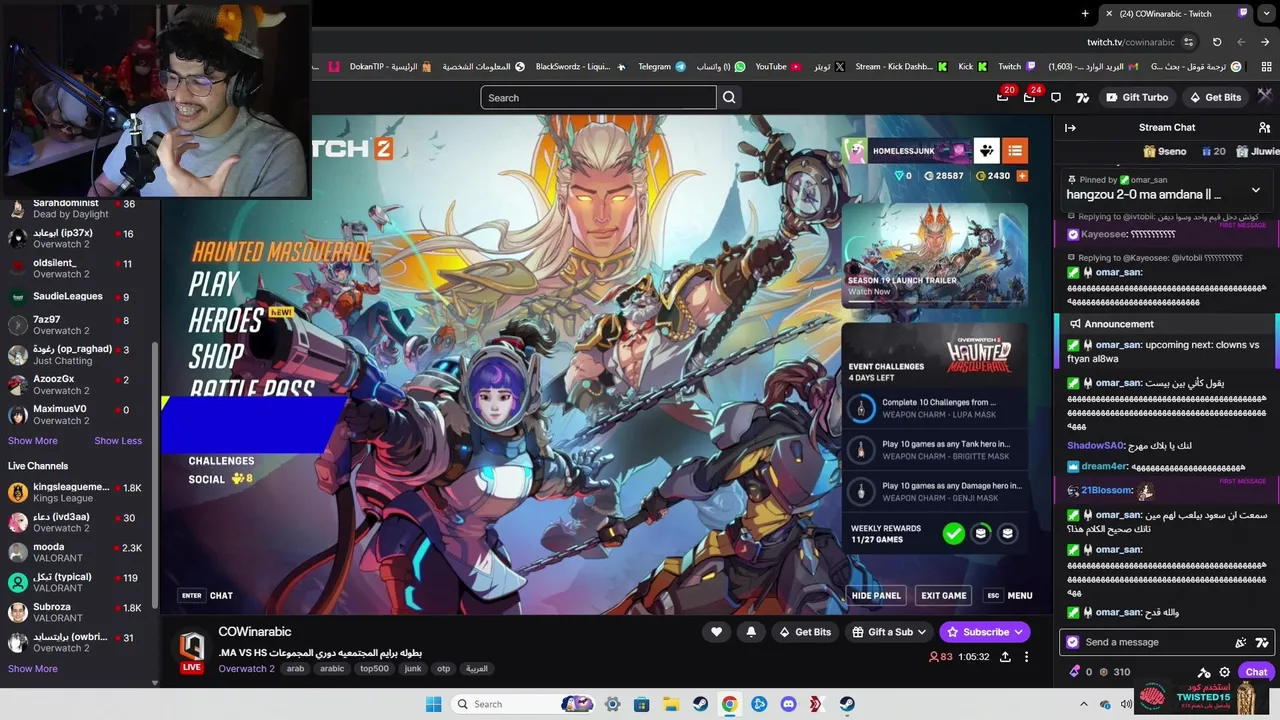Open MaximusV0 channel in sidebar
1280x720 pixels.
click(x=75, y=414)
